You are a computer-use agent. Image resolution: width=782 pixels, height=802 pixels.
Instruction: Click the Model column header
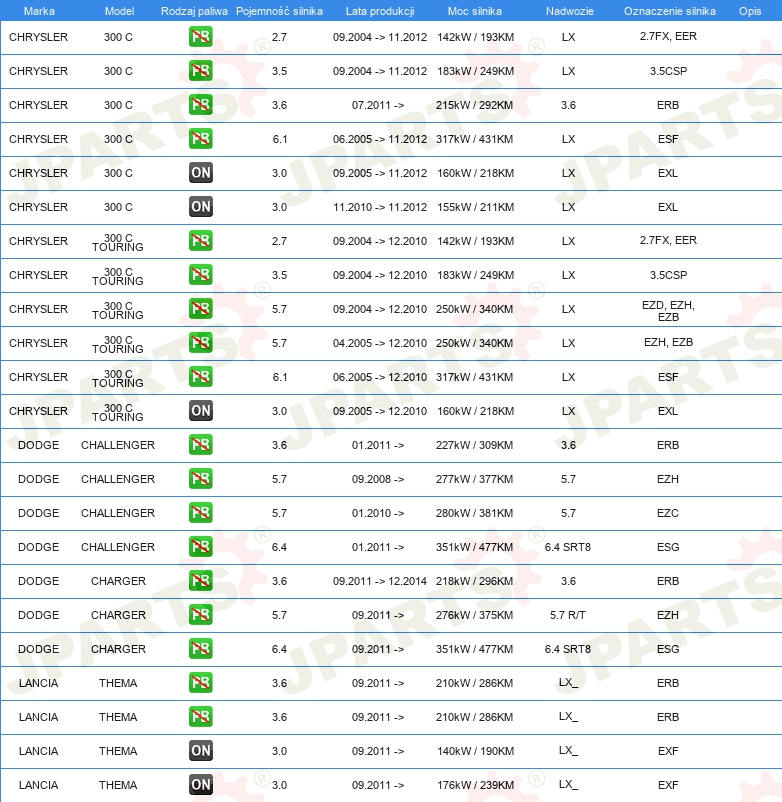[x=118, y=11]
